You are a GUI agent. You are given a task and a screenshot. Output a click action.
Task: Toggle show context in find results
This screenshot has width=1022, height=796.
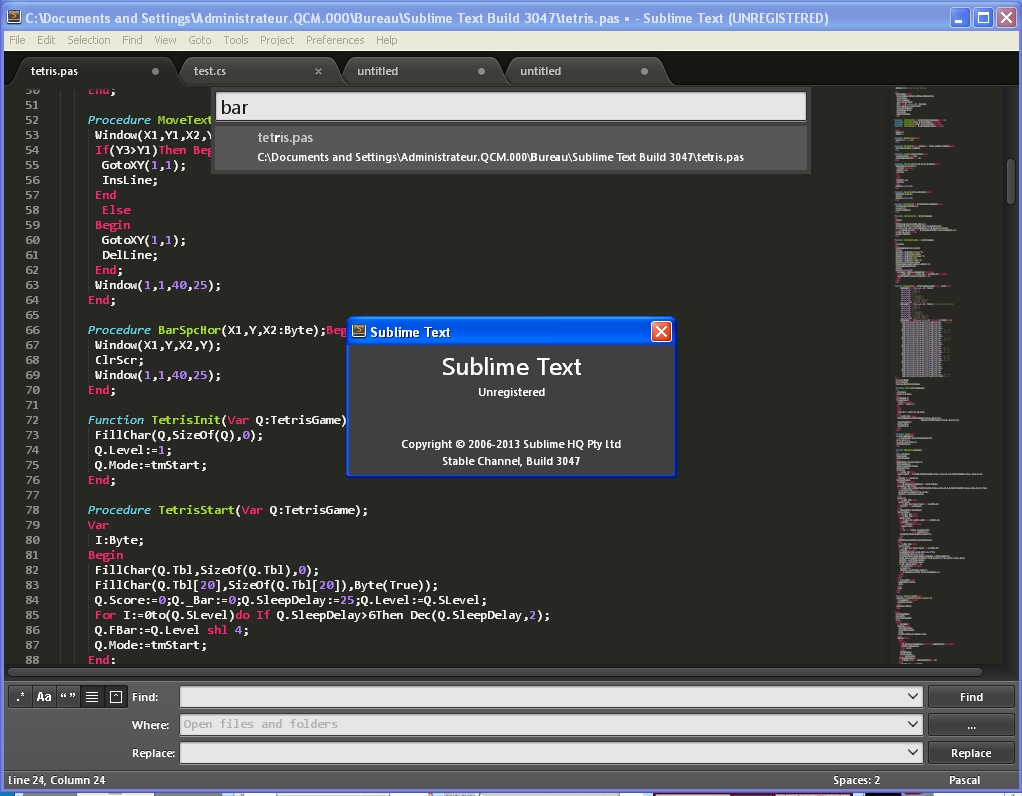(x=92, y=697)
